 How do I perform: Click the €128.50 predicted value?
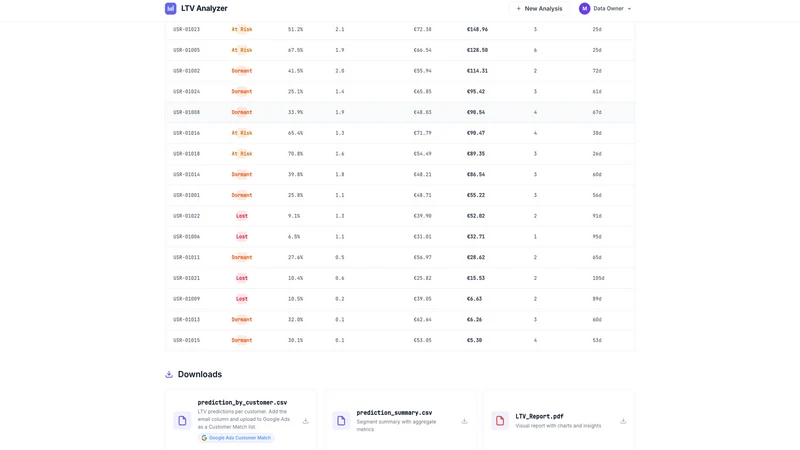tap(477, 50)
